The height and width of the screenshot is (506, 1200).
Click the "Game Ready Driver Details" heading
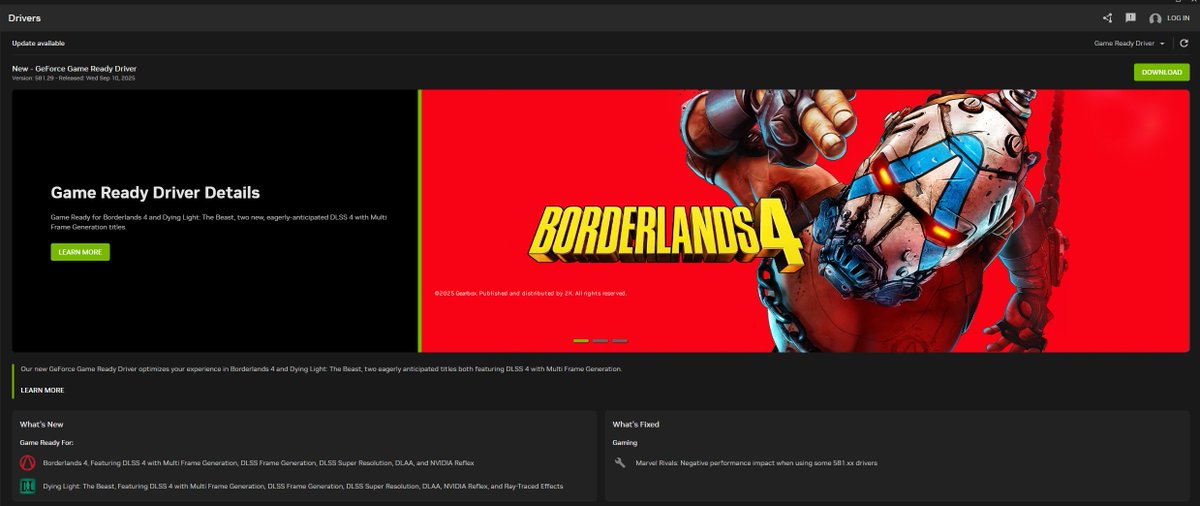(x=155, y=192)
